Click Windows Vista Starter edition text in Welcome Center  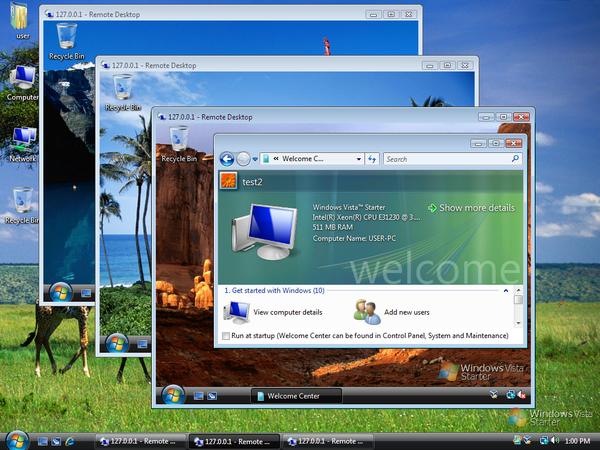tap(349, 207)
